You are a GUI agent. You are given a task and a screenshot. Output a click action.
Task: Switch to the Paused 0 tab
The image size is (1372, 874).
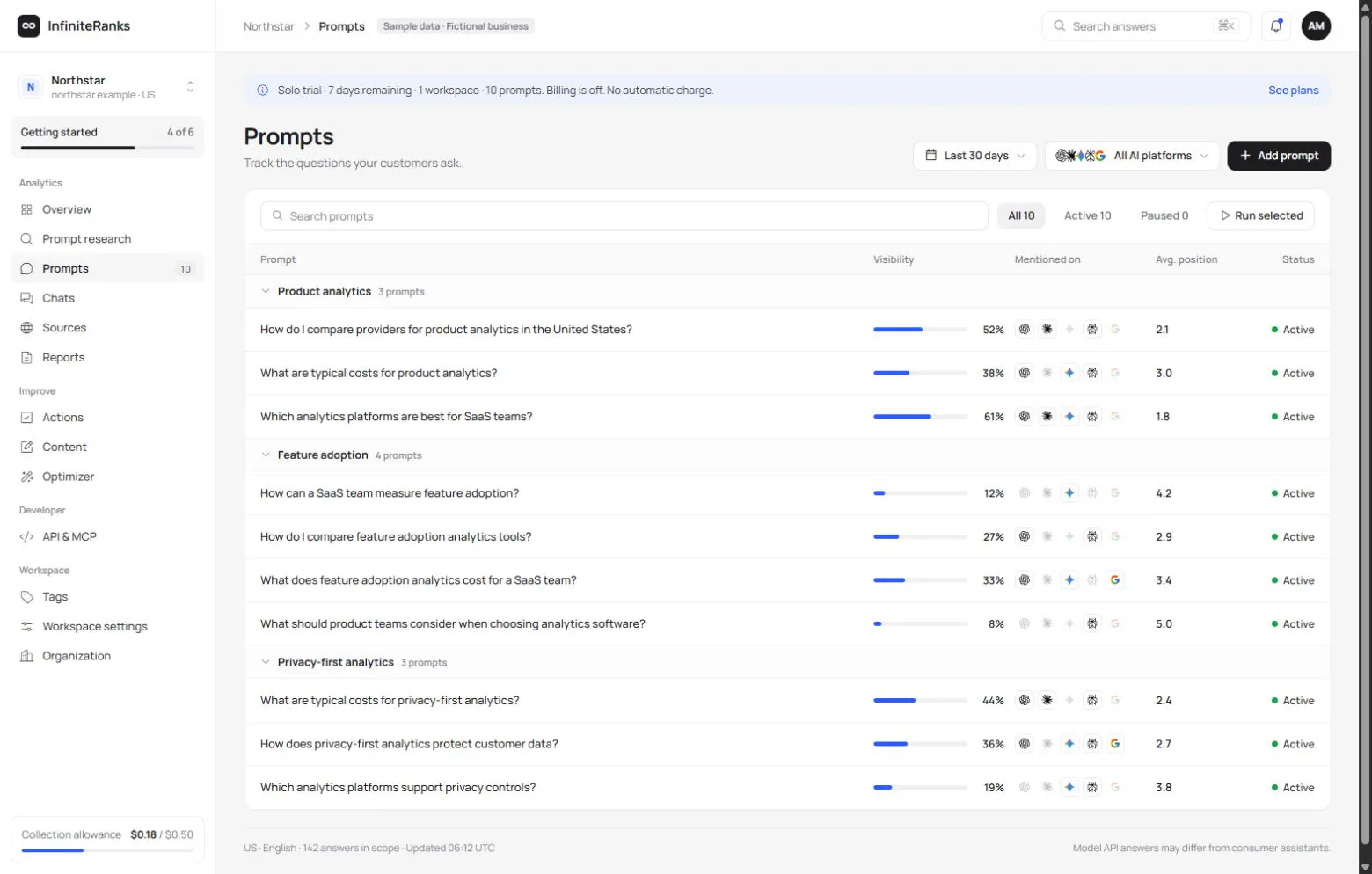(1164, 216)
